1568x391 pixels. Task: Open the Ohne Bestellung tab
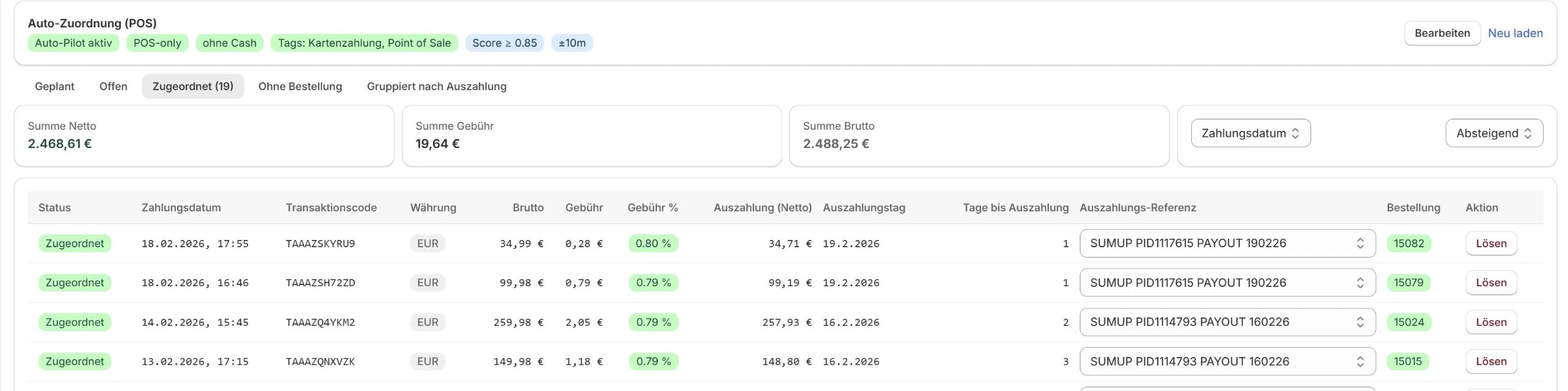coord(300,86)
